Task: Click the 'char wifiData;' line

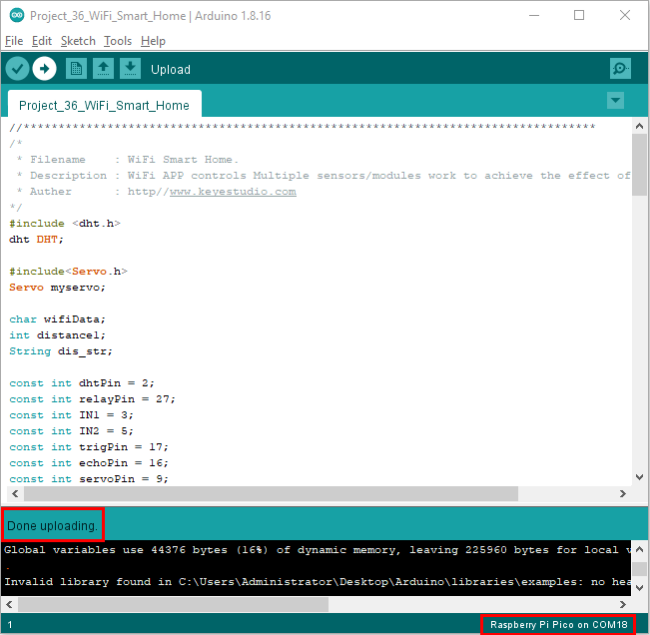Action: pos(57,319)
